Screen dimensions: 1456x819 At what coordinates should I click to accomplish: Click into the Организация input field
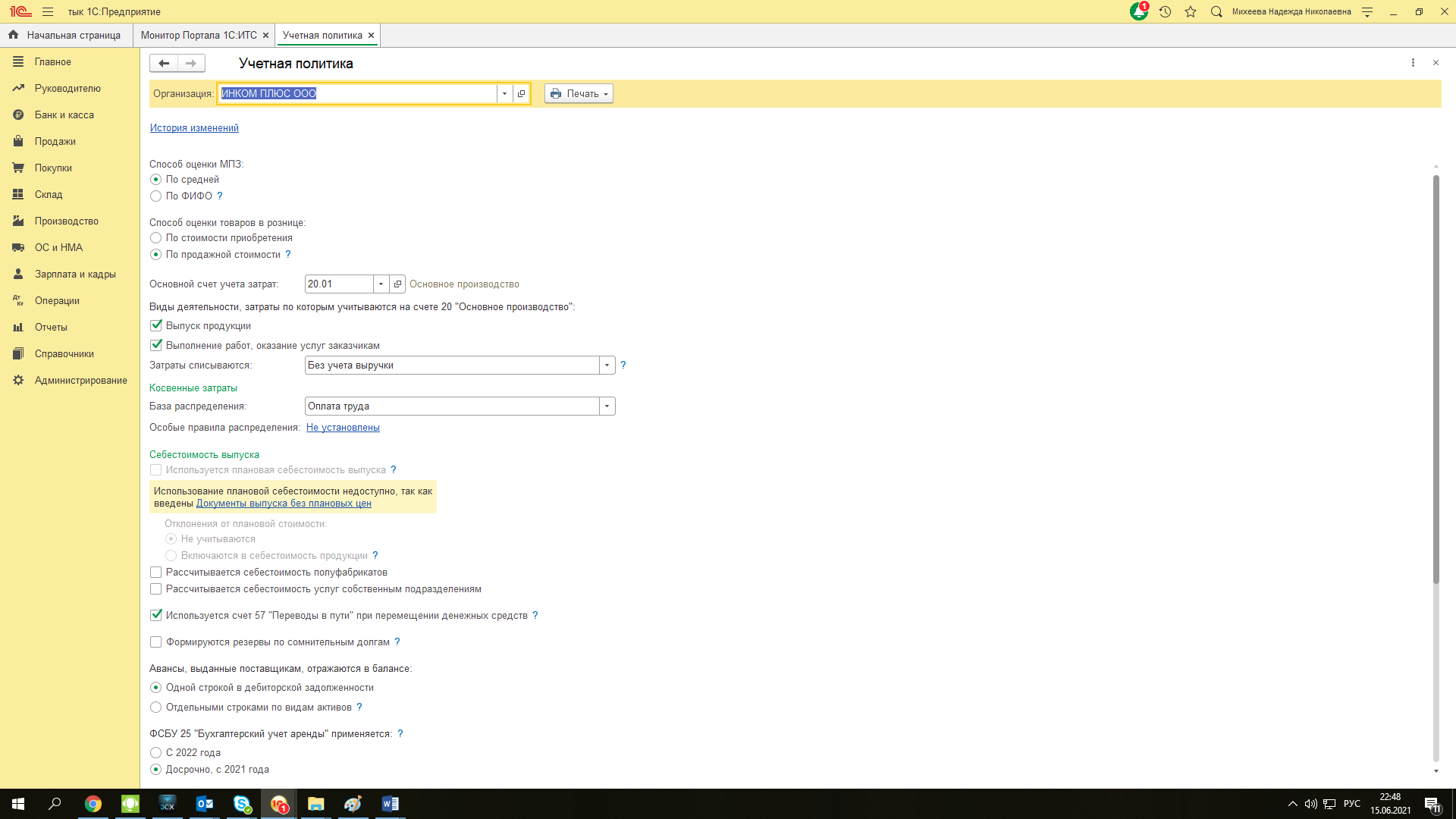(x=358, y=93)
